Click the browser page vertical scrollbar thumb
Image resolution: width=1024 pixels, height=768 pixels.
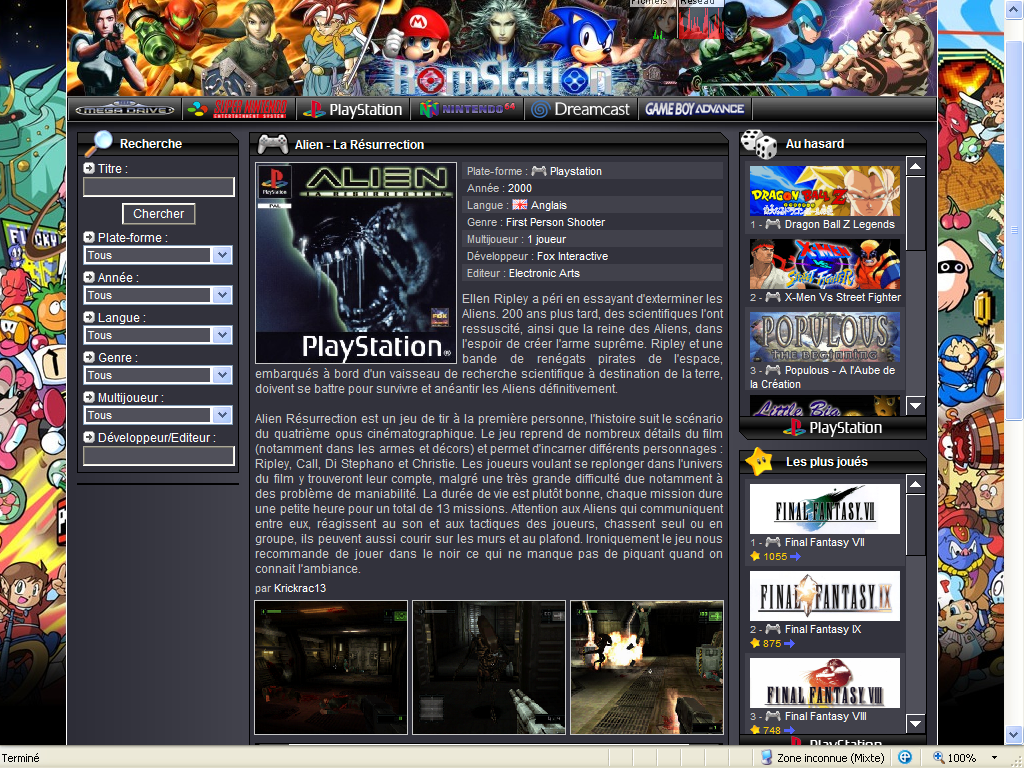[1014, 229]
